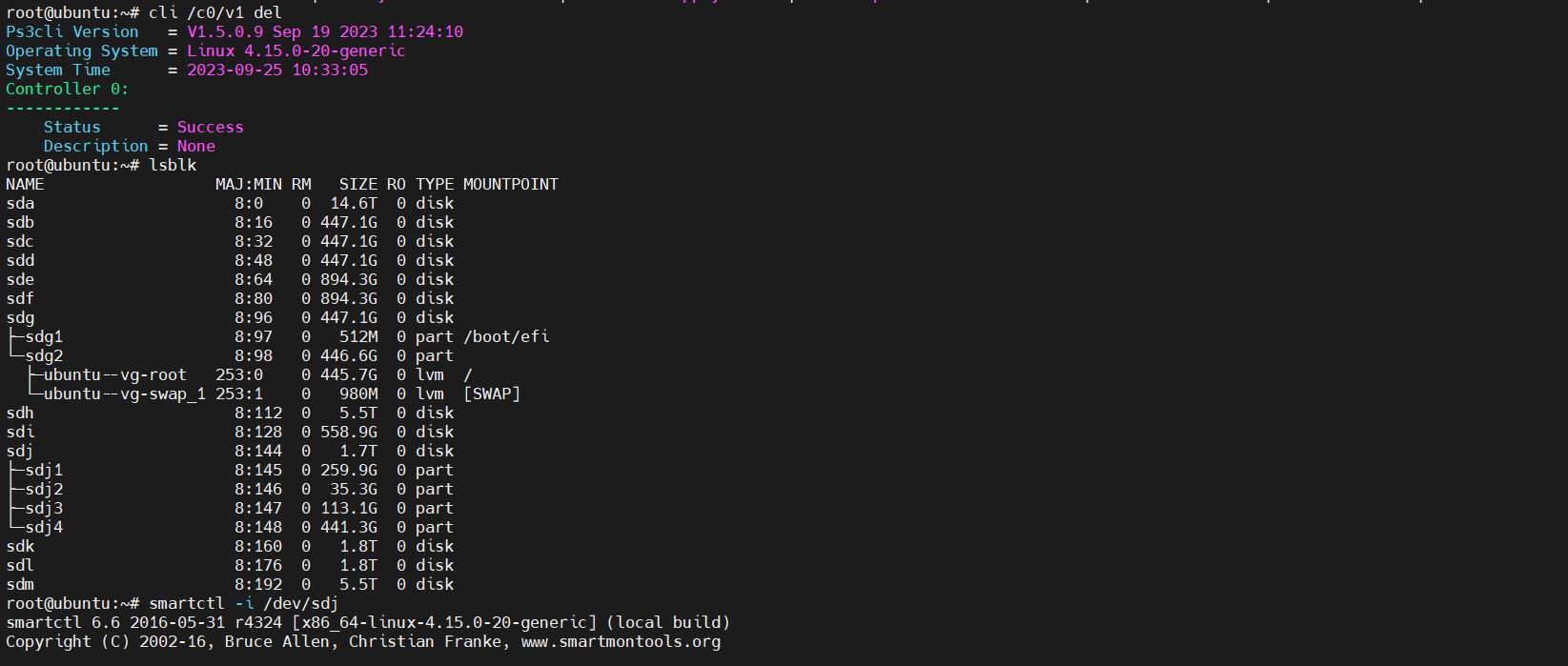
Task: Click the sdj4 partition name
Action: 44,527
